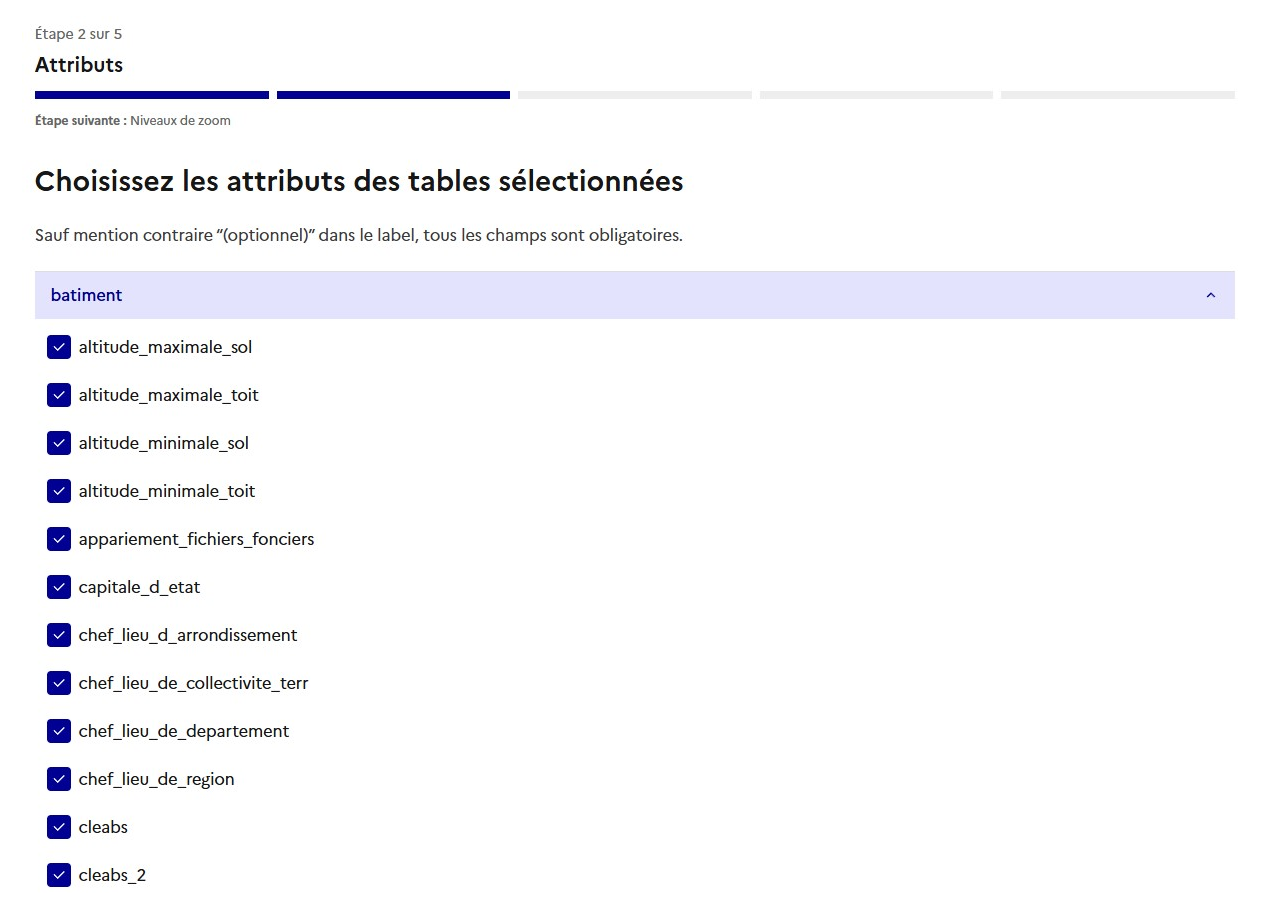Uncheck the cleabs_2 attribute

pyautogui.click(x=59, y=875)
